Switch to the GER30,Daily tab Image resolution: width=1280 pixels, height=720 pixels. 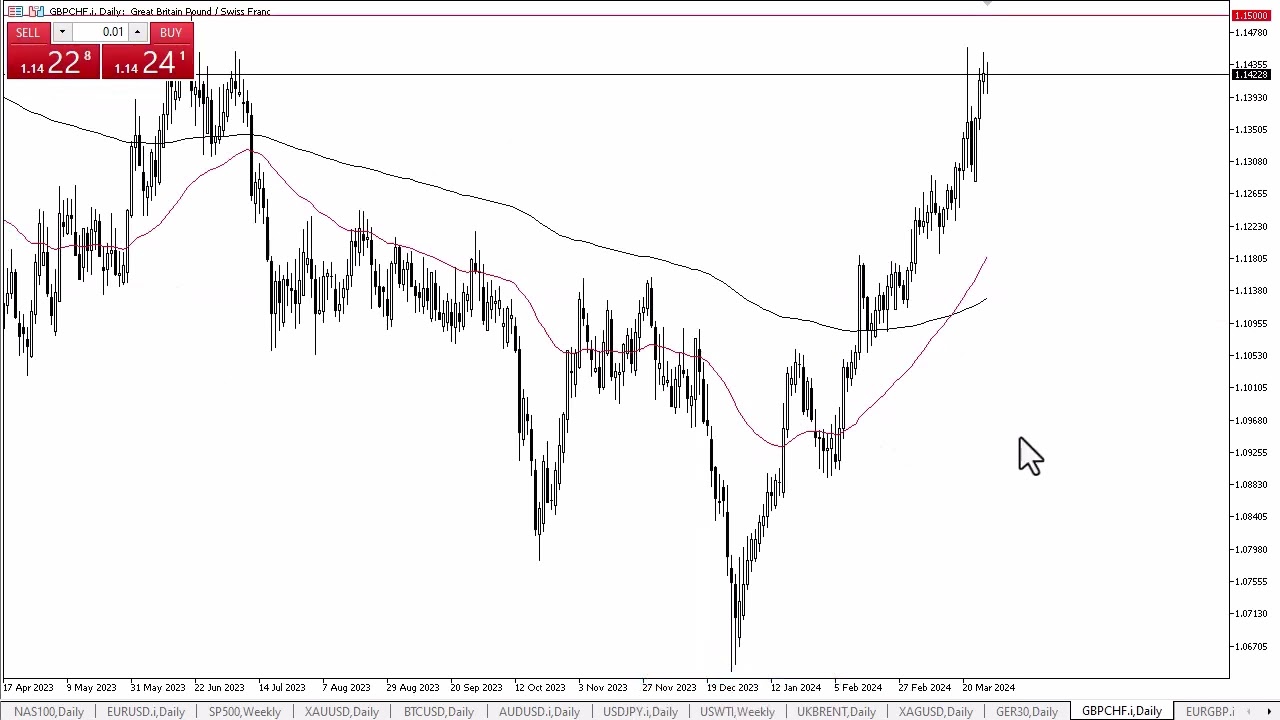click(1026, 711)
